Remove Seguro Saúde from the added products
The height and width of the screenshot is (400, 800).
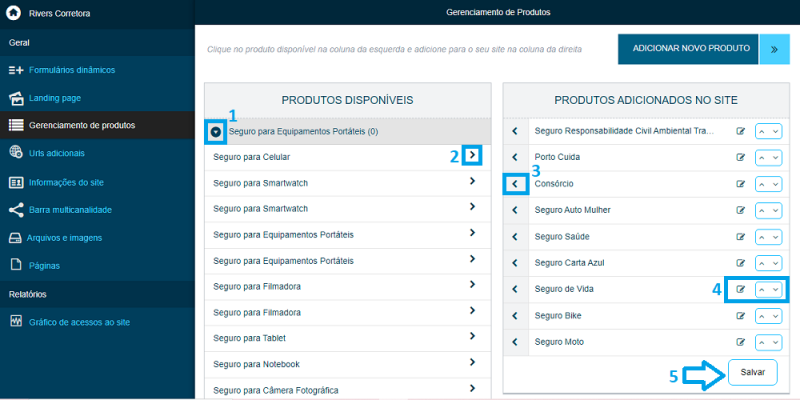click(x=515, y=237)
